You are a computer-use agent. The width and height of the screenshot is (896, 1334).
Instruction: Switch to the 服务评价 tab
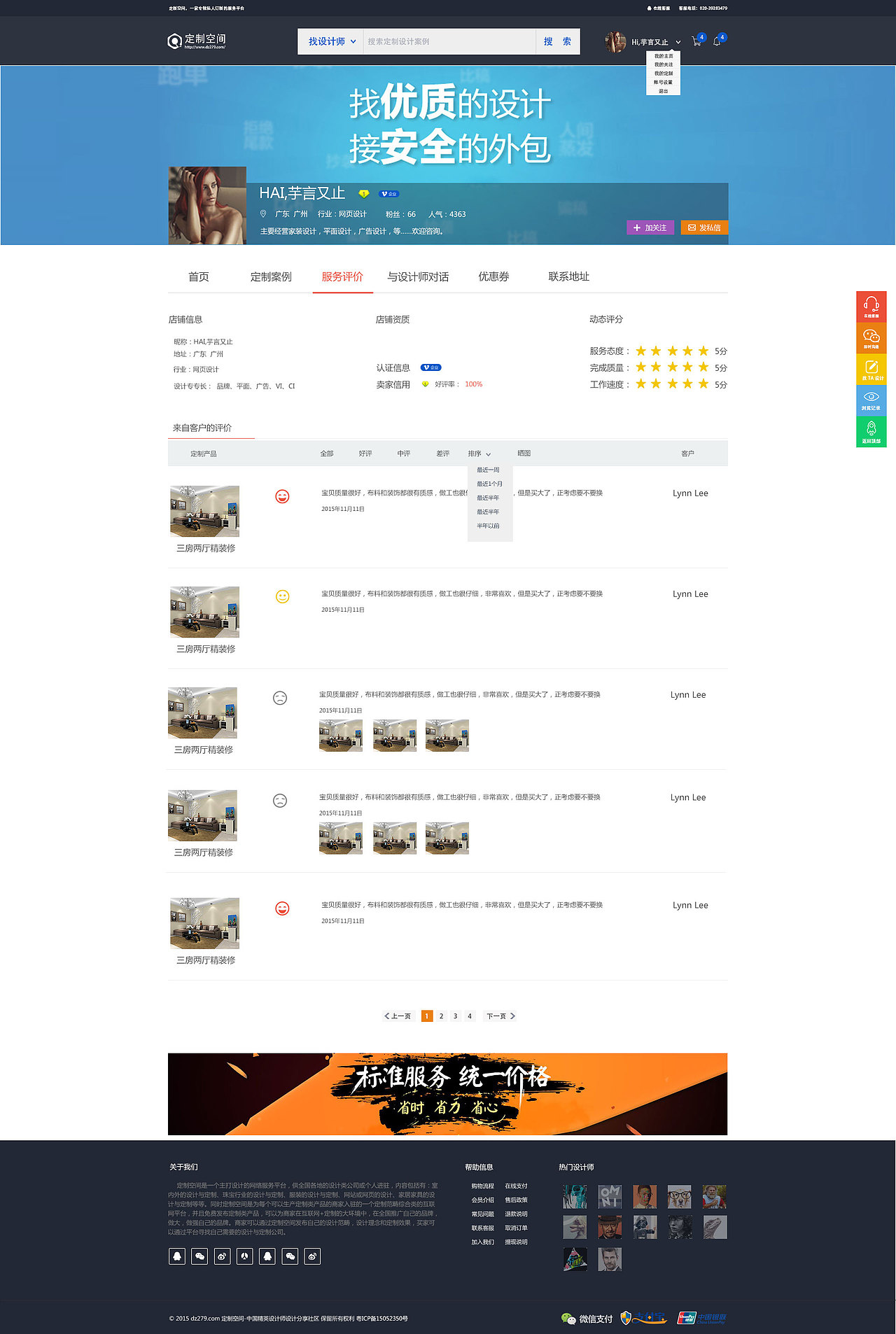point(342,276)
